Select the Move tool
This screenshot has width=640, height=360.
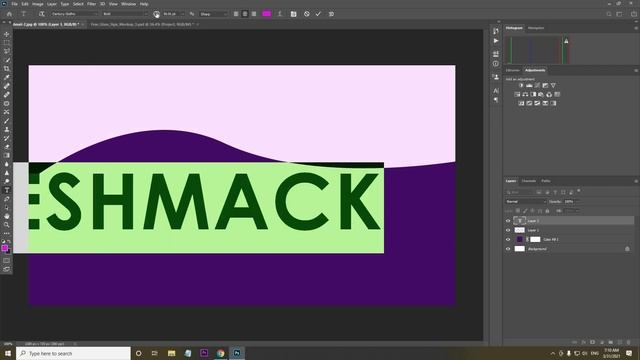coord(7,34)
